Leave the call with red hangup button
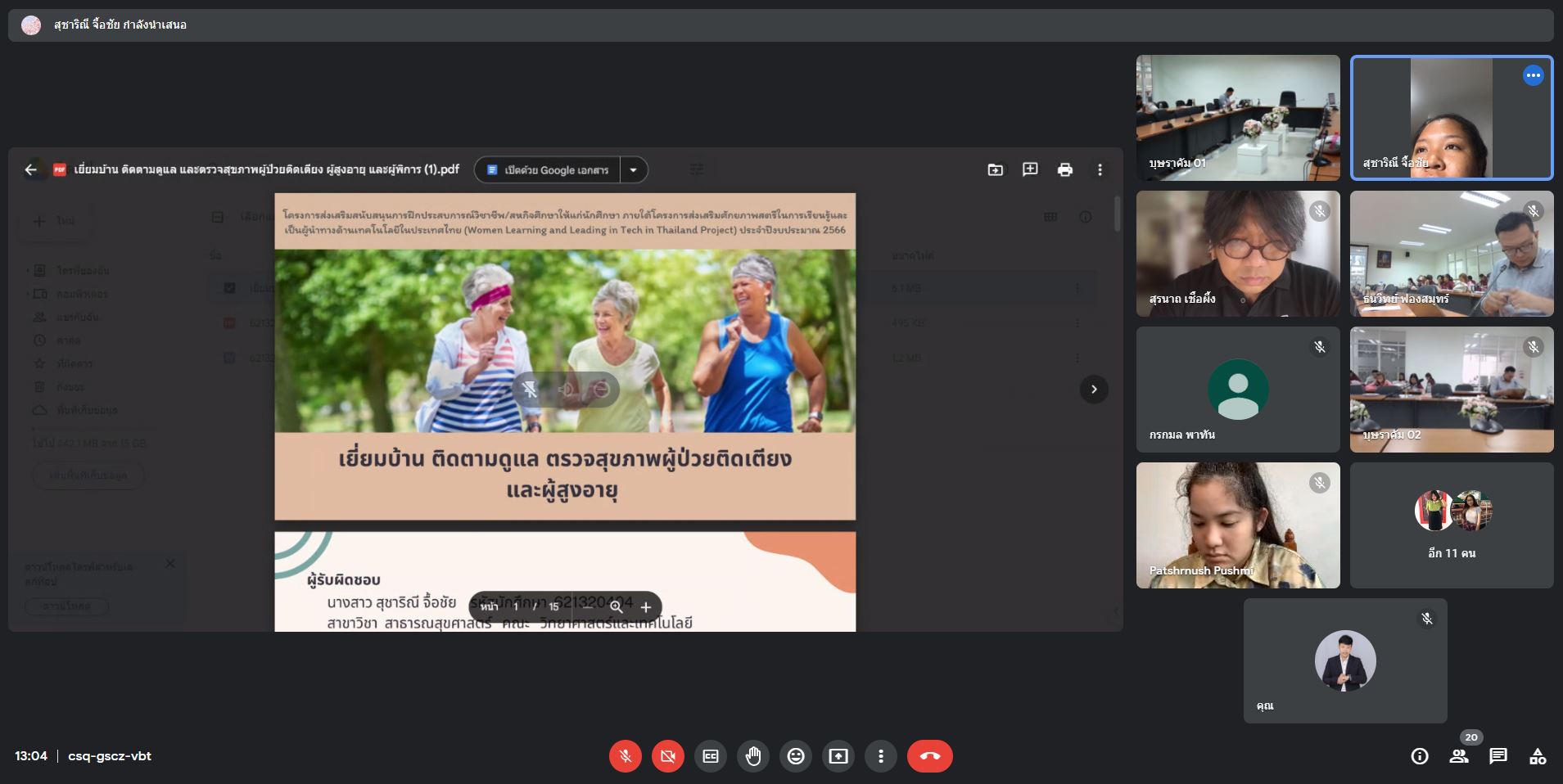The width and height of the screenshot is (1563, 784). [x=929, y=756]
